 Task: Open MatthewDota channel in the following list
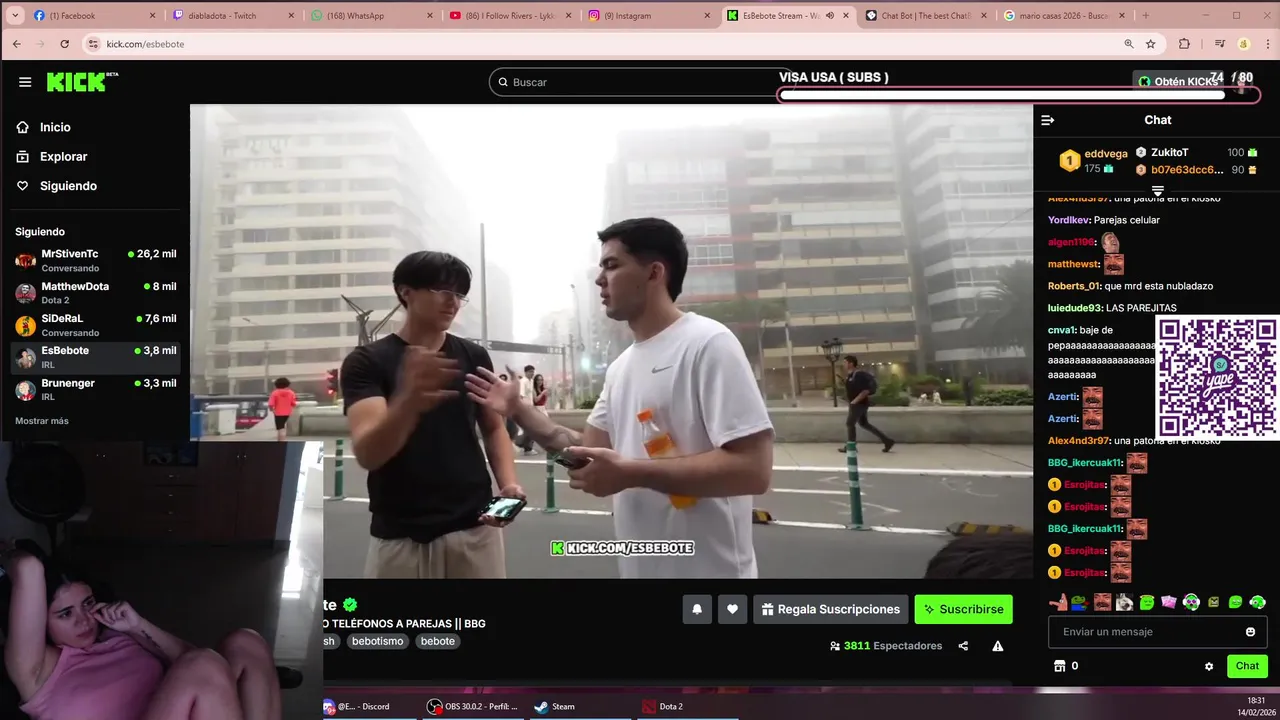click(96, 292)
